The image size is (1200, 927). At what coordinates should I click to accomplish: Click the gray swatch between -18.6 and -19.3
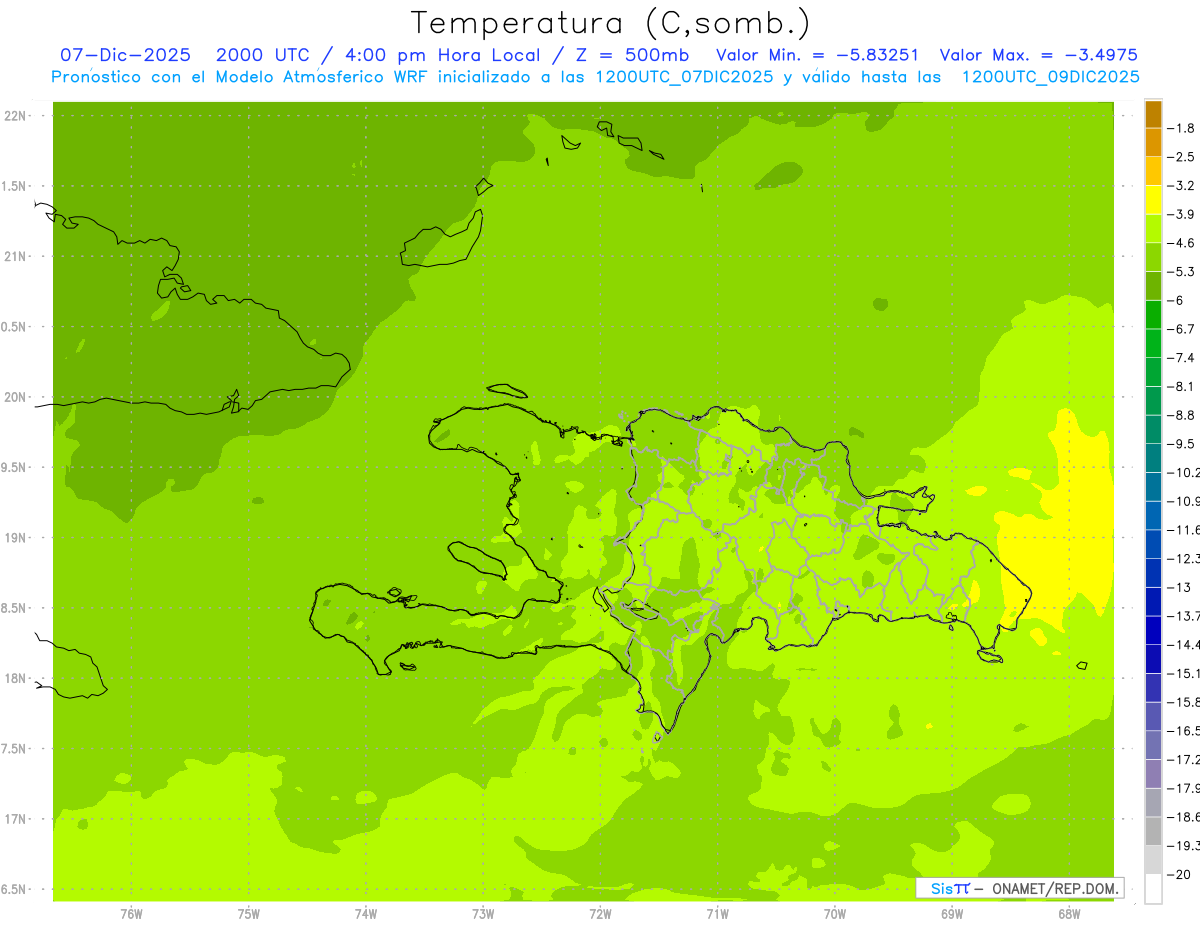[x=1153, y=831]
